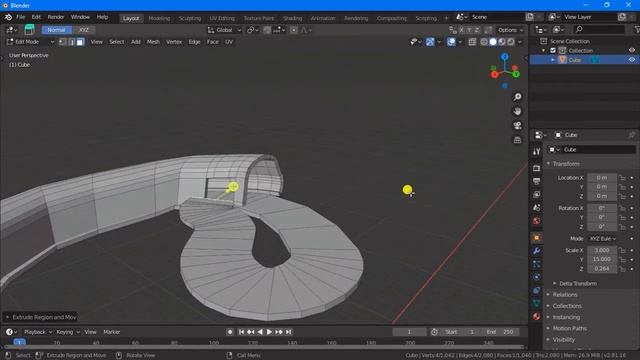Image resolution: width=640 pixels, height=360 pixels.
Task: Toggle proportional editing button
Action: (x=293, y=30)
